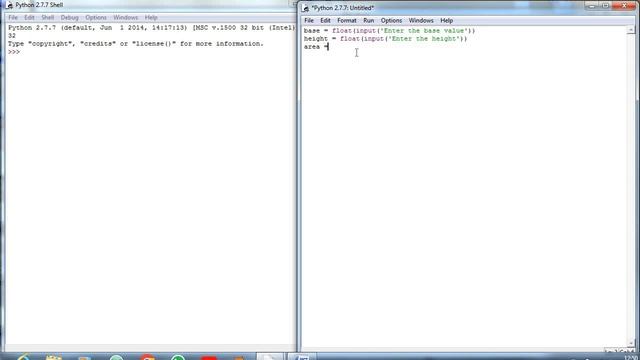
Task: Open Windows menu in Python Shell window
Action: pyautogui.click(x=126, y=18)
